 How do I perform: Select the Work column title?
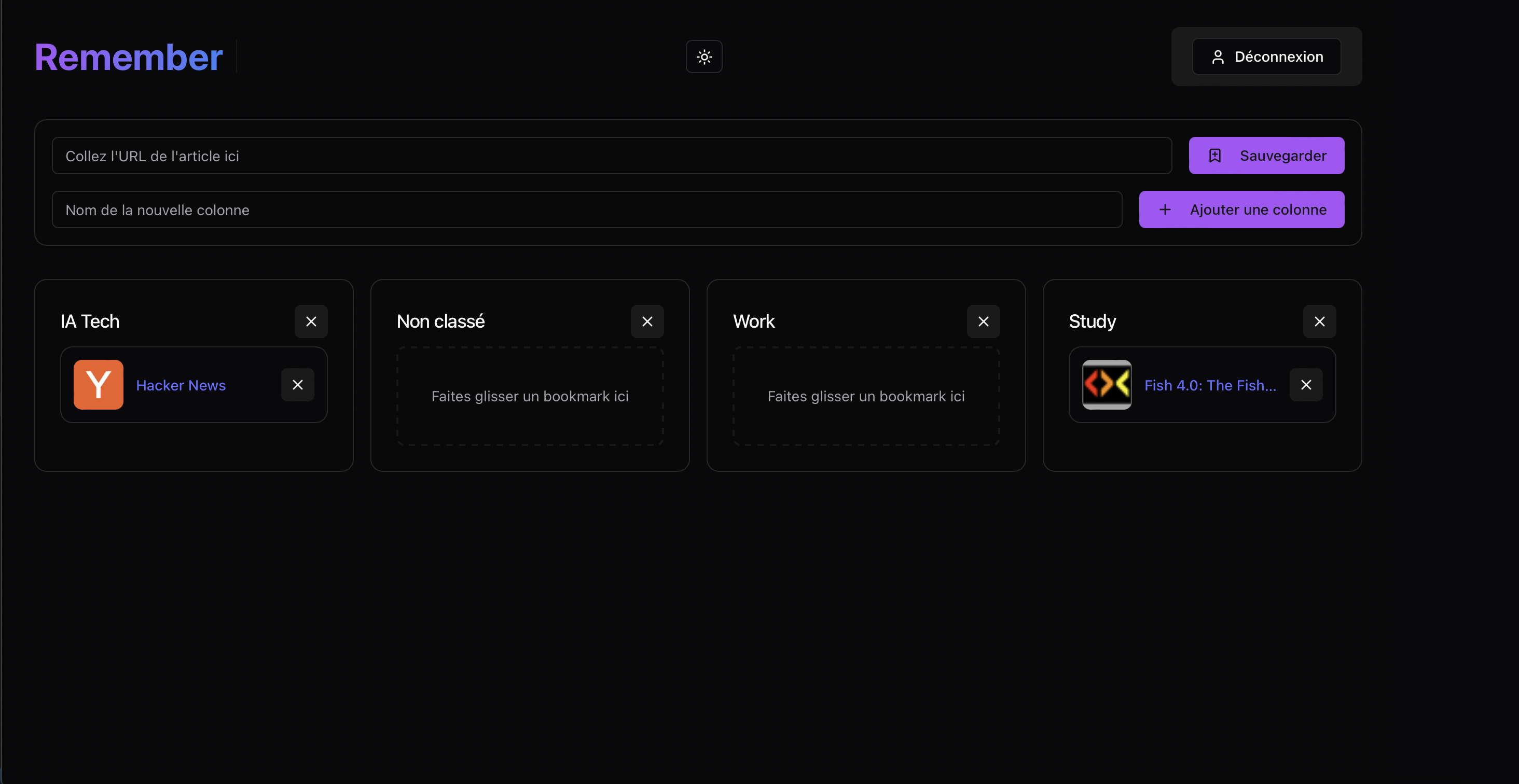[x=754, y=321]
